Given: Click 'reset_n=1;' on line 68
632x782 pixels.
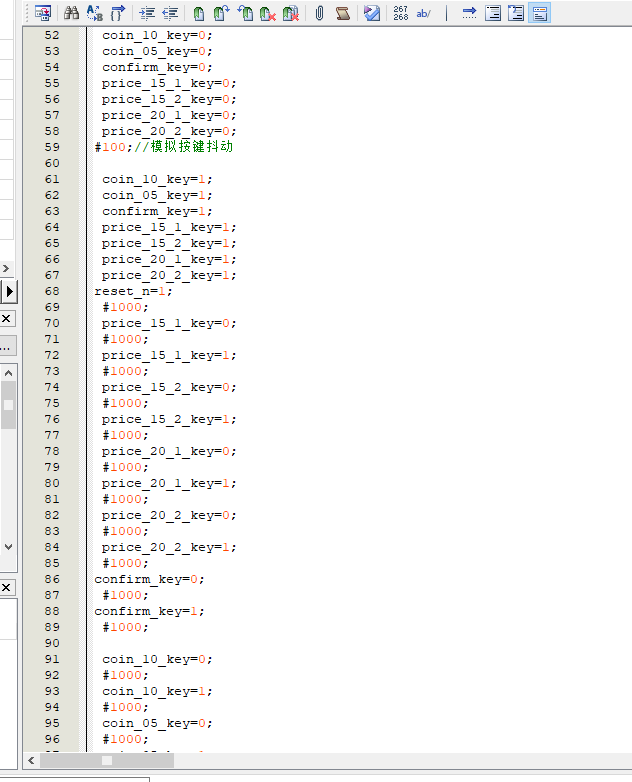Looking at the screenshot, I should click(133, 291).
